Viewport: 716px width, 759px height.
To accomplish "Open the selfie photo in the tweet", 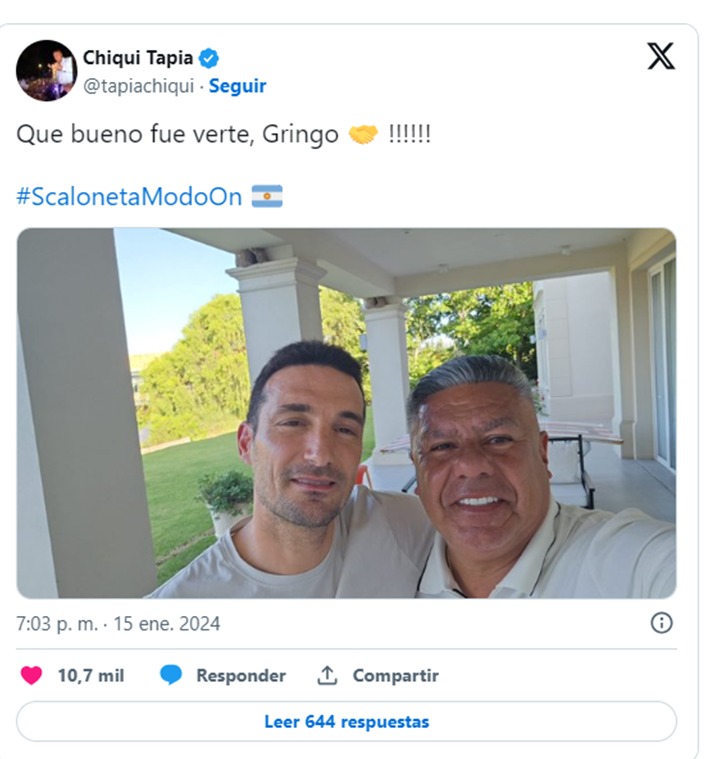I will [x=347, y=413].
